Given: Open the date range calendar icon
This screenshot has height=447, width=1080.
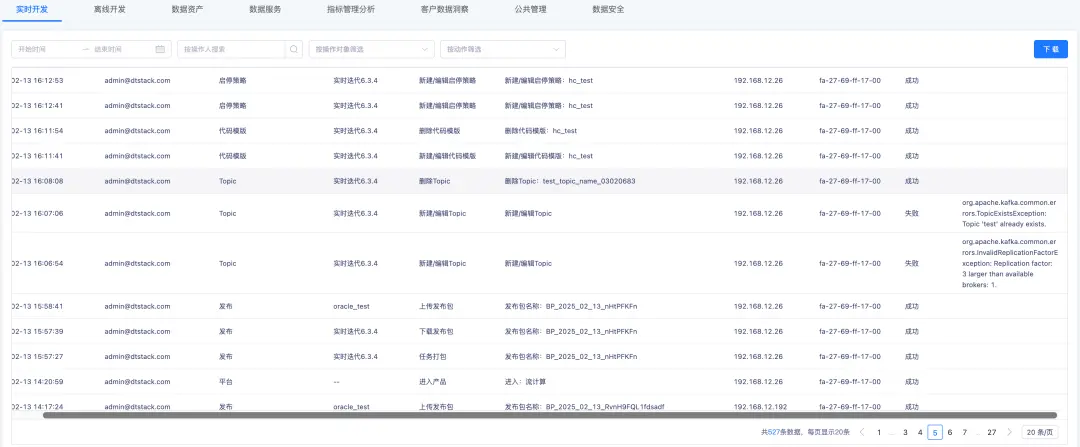Looking at the screenshot, I should 160,50.
